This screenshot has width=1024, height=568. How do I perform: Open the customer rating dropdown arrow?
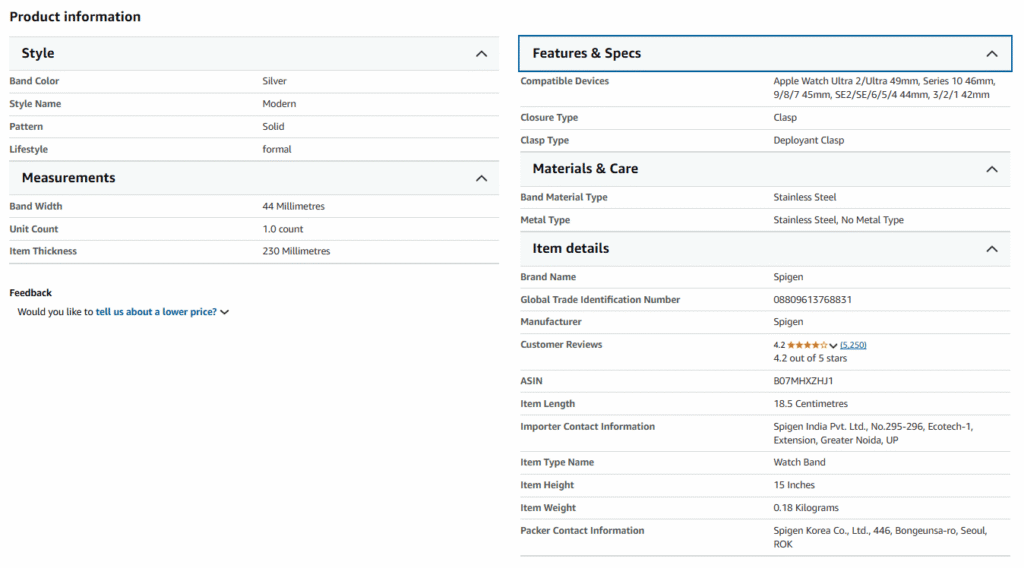click(x=833, y=345)
